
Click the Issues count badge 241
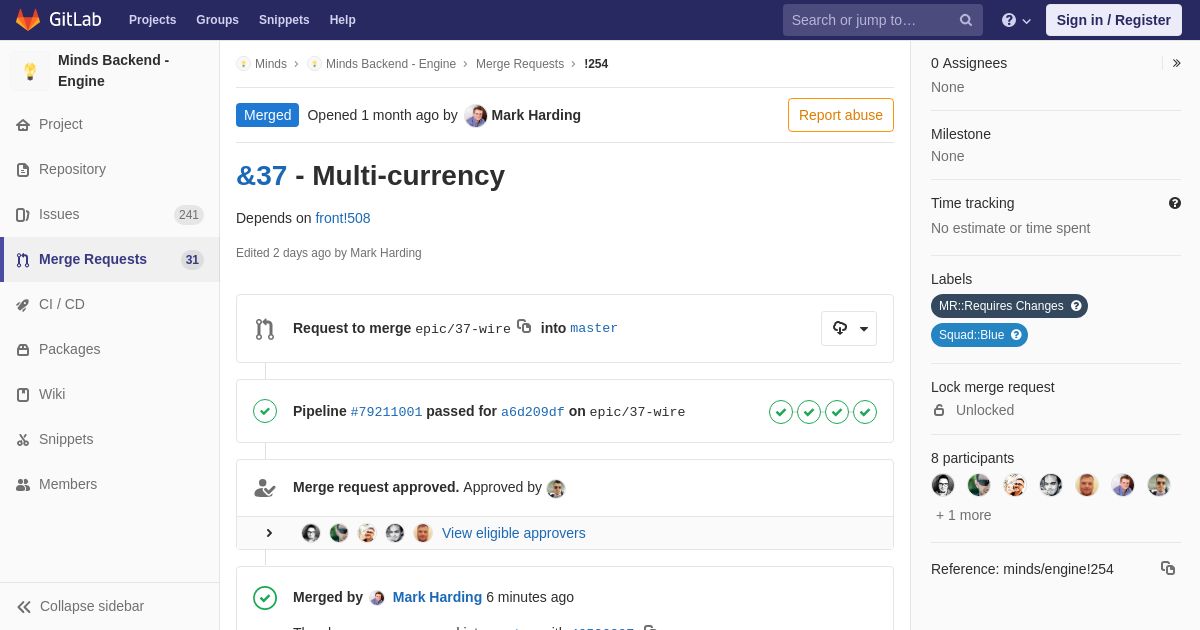189,215
